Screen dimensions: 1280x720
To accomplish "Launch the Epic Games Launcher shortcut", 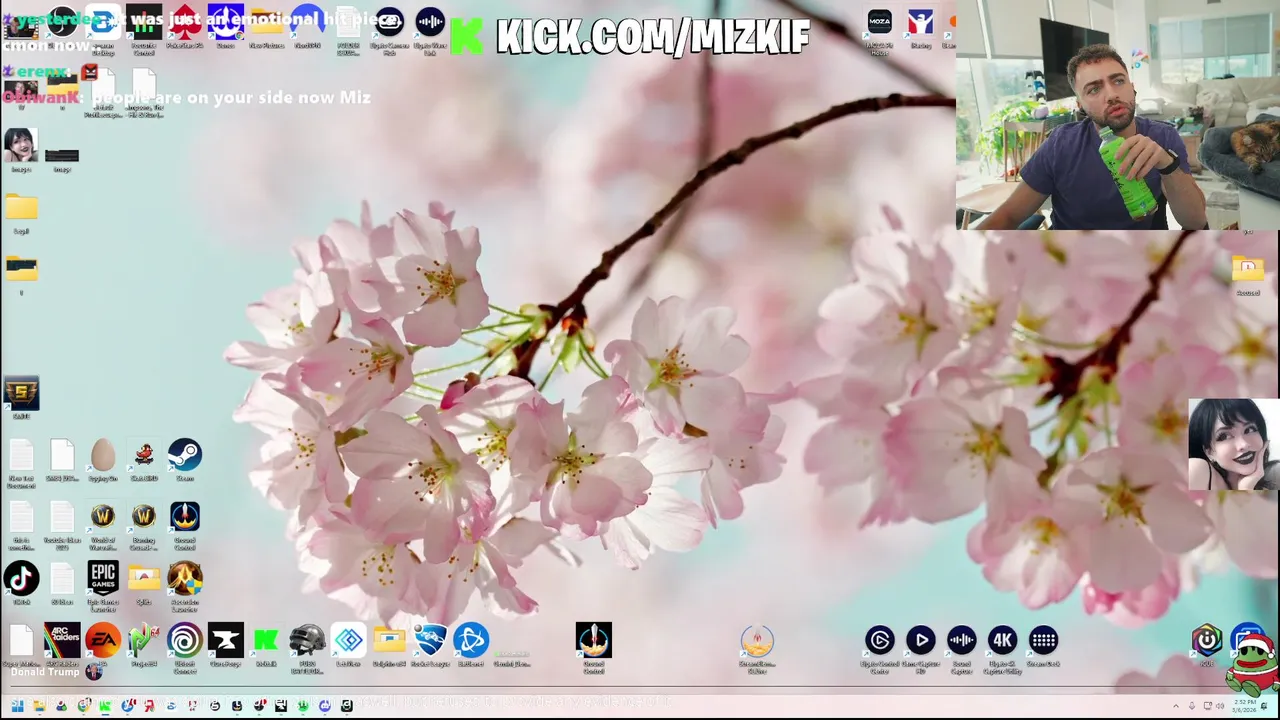I will pyautogui.click(x=103, y=578).
